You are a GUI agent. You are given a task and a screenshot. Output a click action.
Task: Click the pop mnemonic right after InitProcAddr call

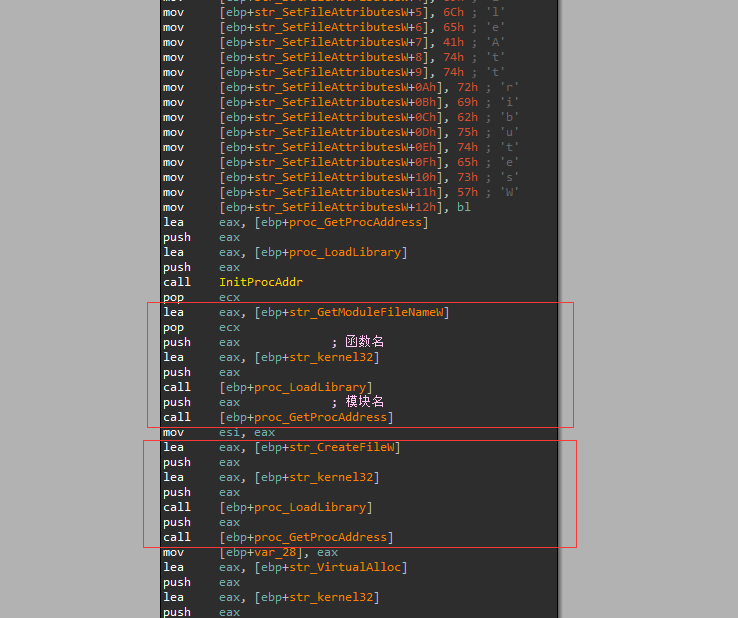click(x=173, y=297)
